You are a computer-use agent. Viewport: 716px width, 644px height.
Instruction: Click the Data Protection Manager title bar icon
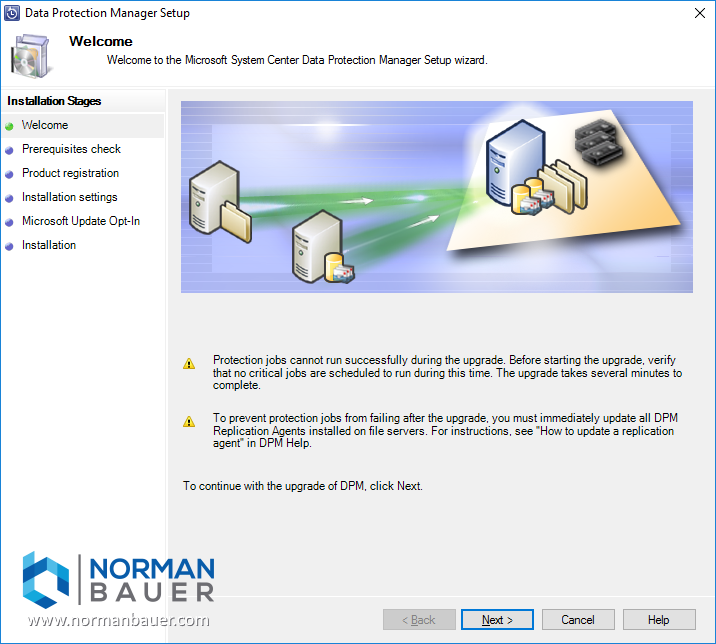[x=12, y=13]
